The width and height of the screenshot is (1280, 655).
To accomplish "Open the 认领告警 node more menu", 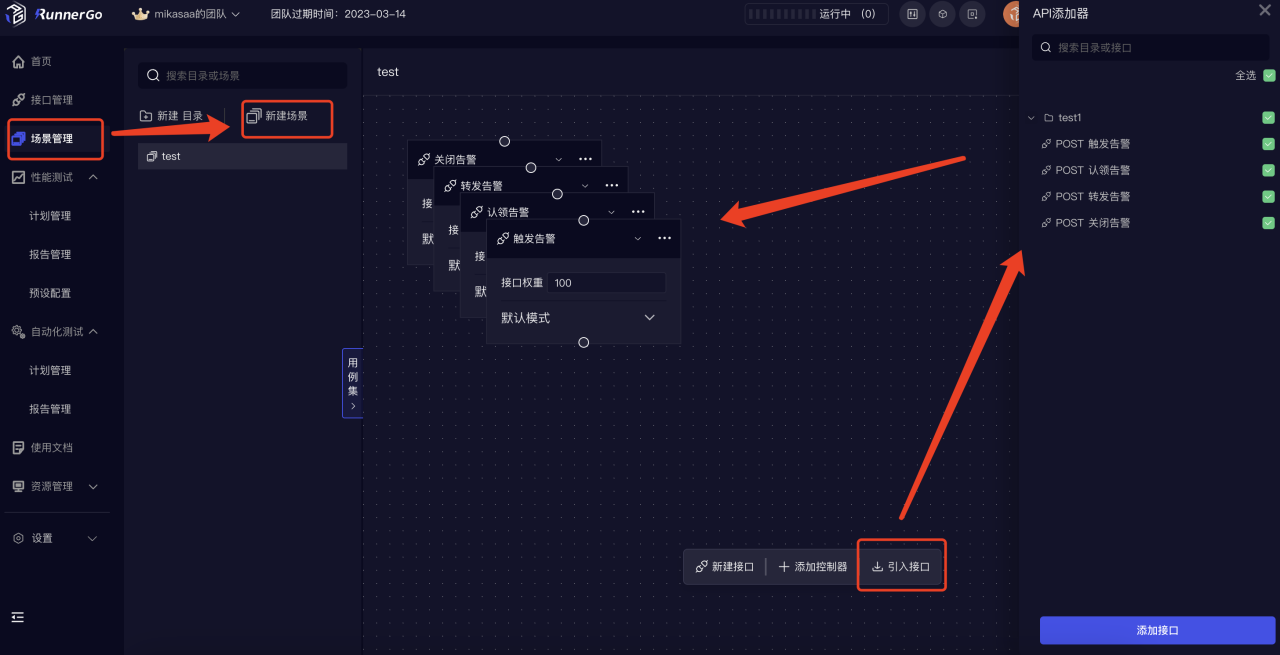I will click(638, 212).
